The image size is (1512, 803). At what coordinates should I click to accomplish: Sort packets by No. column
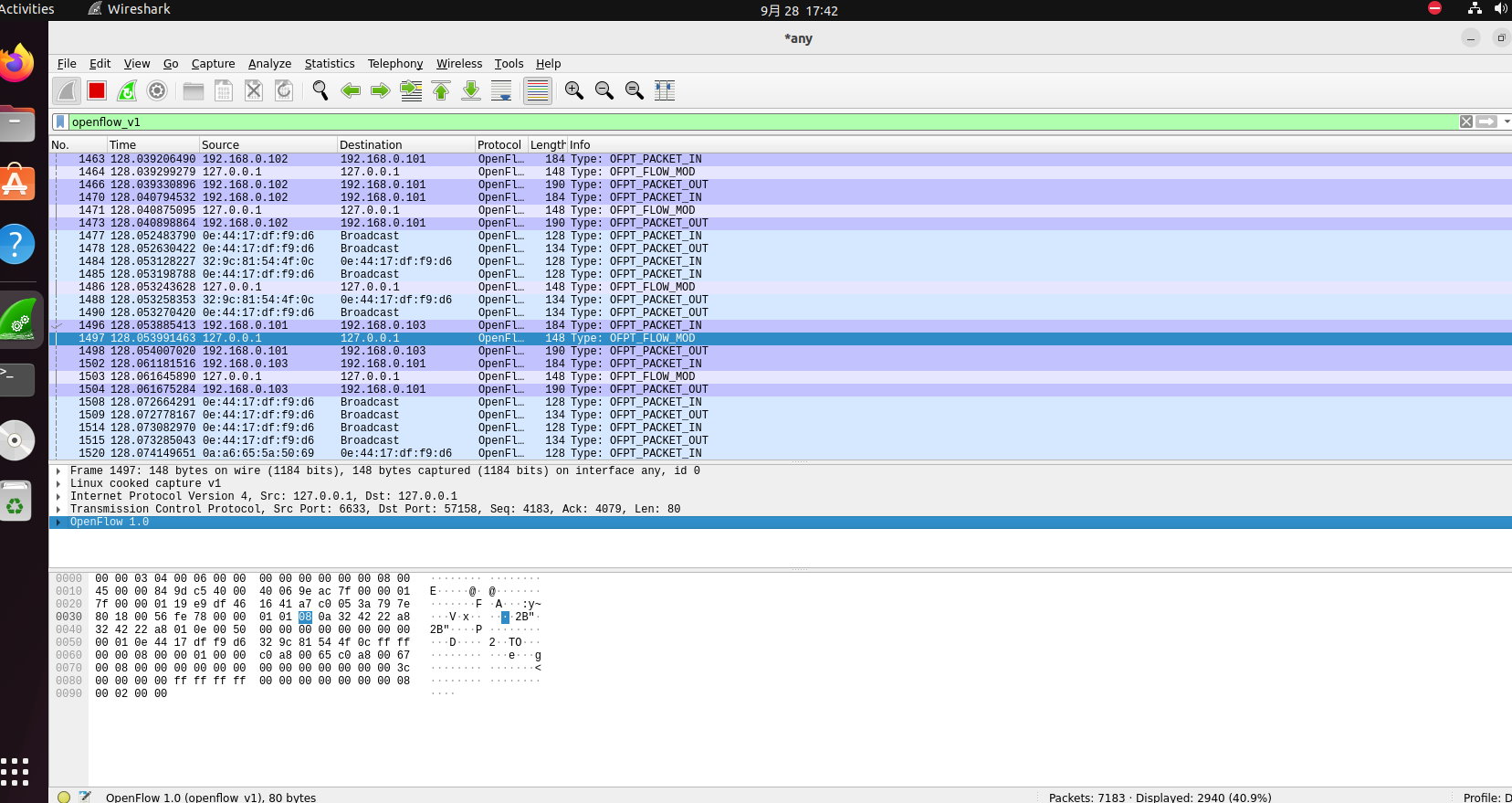tap(78, 145)
